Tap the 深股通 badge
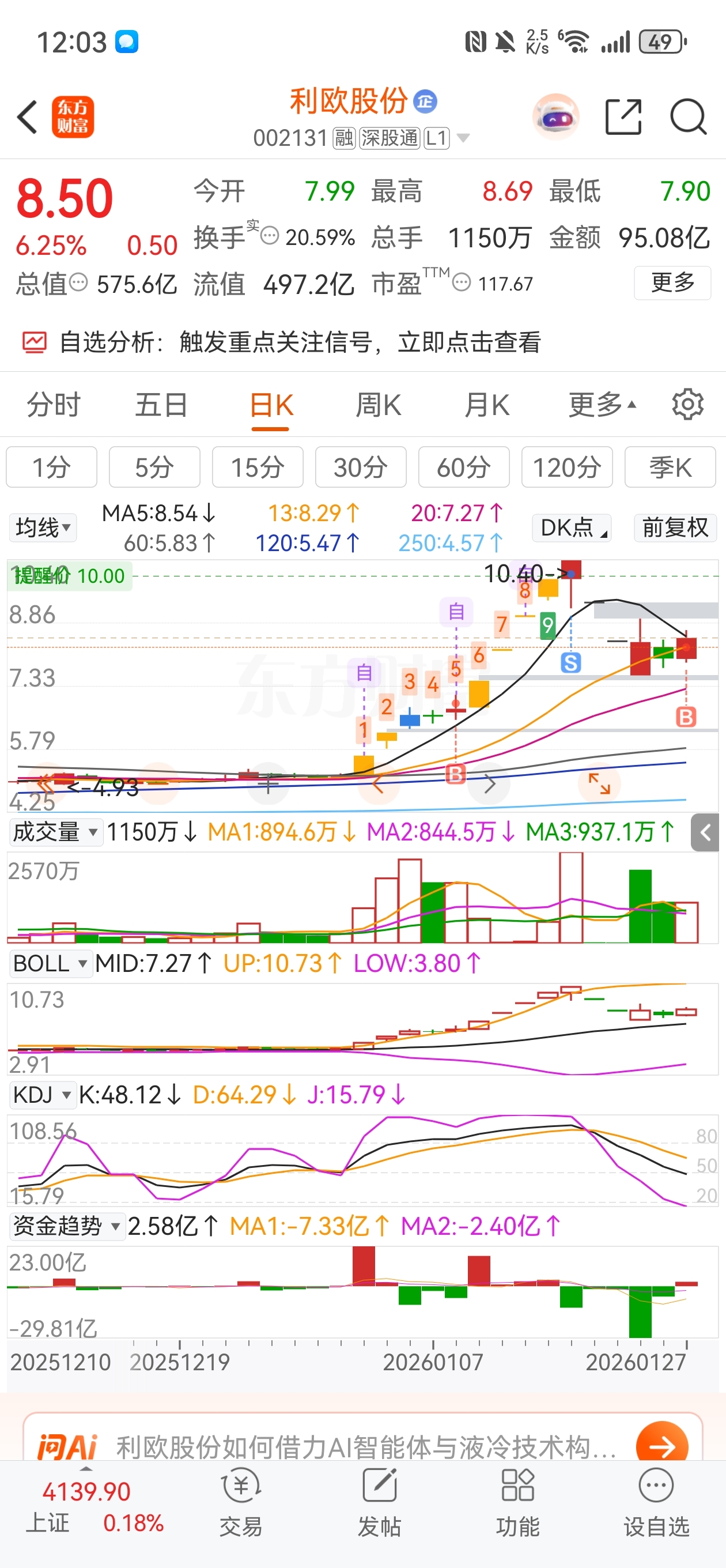 pyautogui.click(x=390, y=138)
